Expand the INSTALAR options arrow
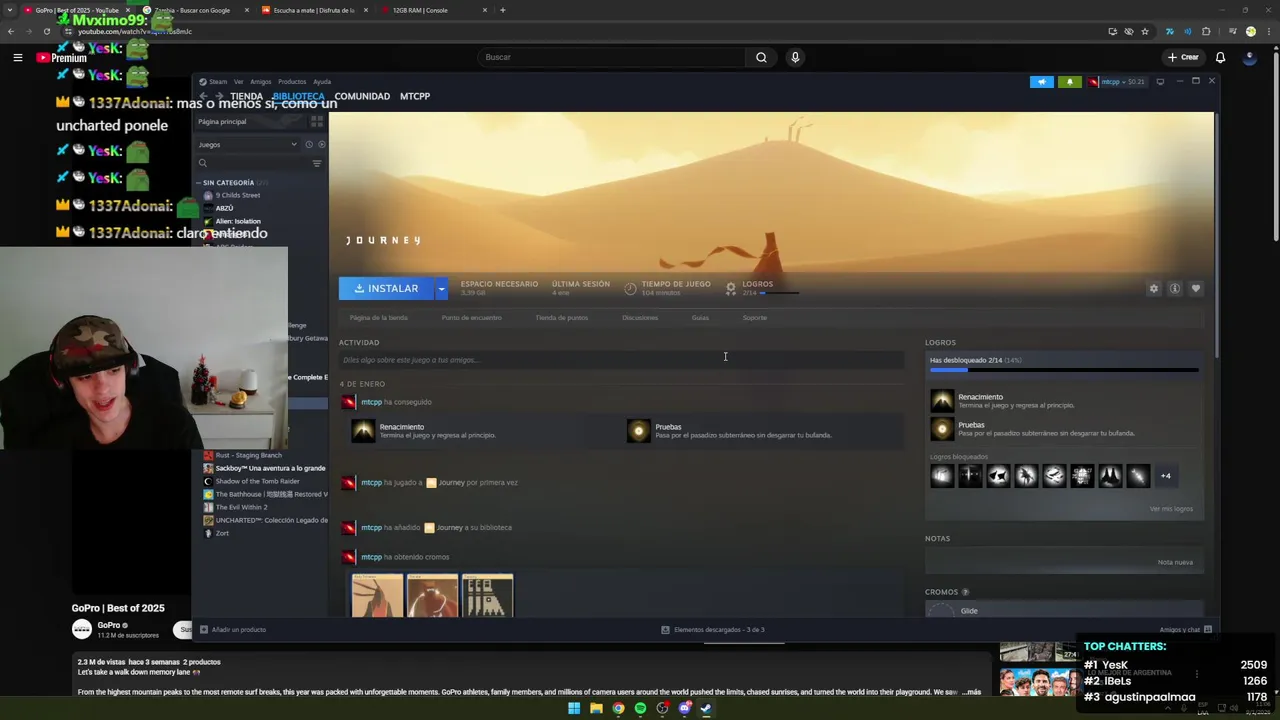The image size is (1280, 720). (x=441, y=288)
